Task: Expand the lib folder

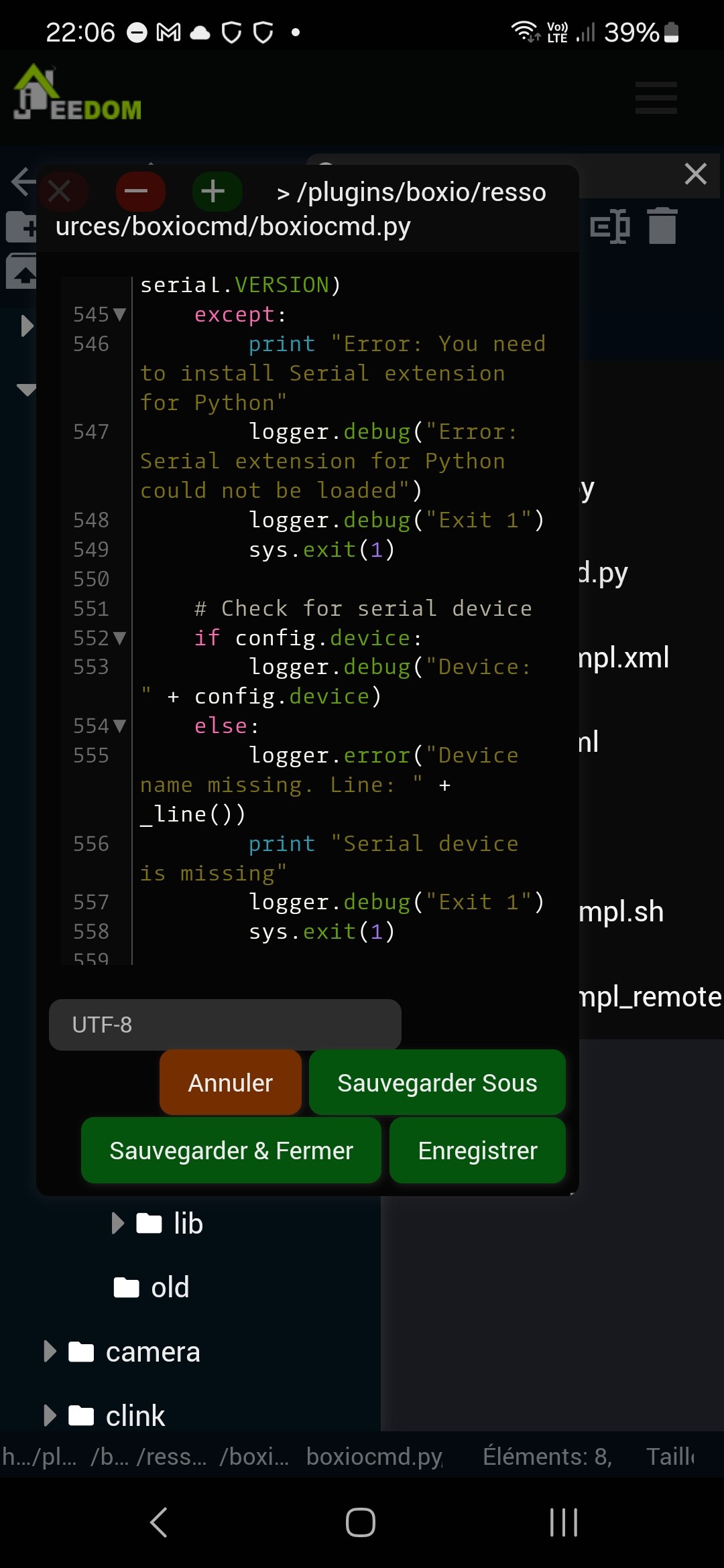Action: click(118, 1223)
